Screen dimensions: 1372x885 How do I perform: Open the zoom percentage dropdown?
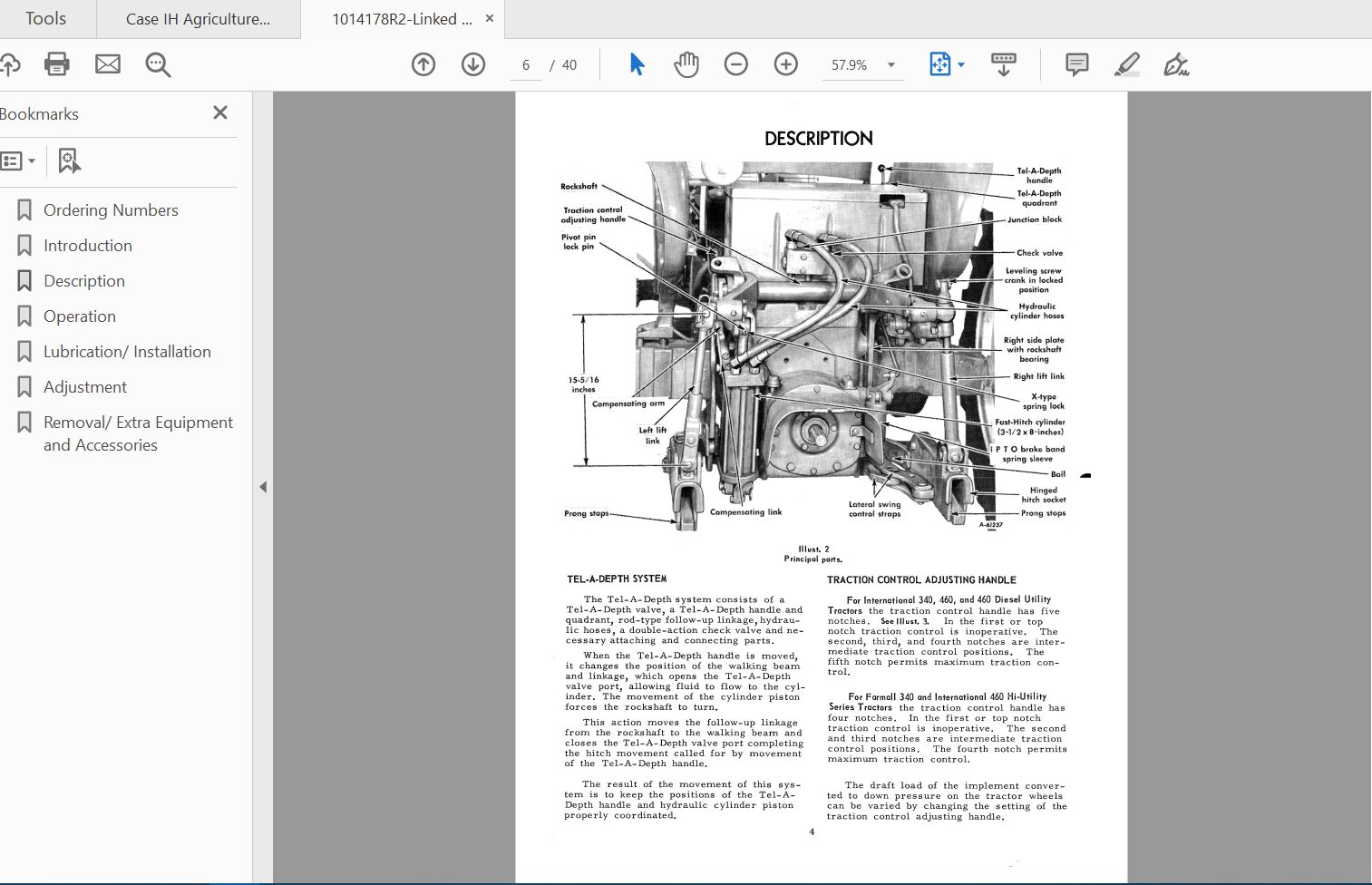(890, 65)
